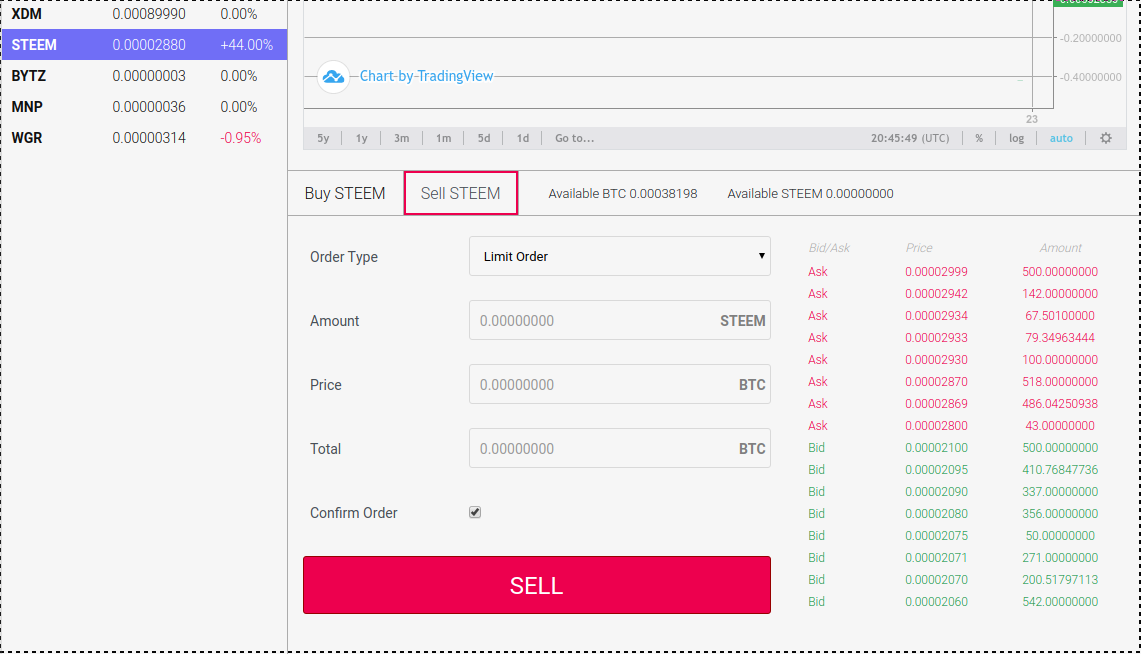Set chart range to 1y
Screen dimensions: 1141x654
362,138
